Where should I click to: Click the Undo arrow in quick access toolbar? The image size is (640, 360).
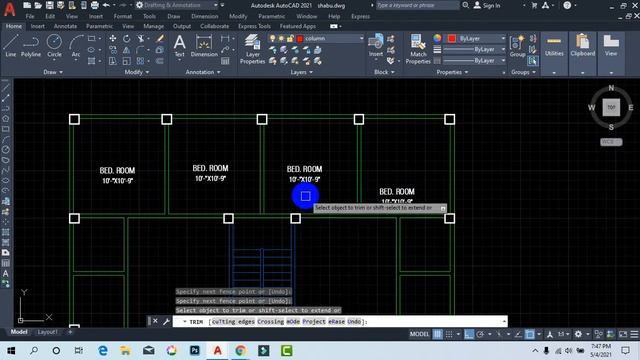coord(106,5)
